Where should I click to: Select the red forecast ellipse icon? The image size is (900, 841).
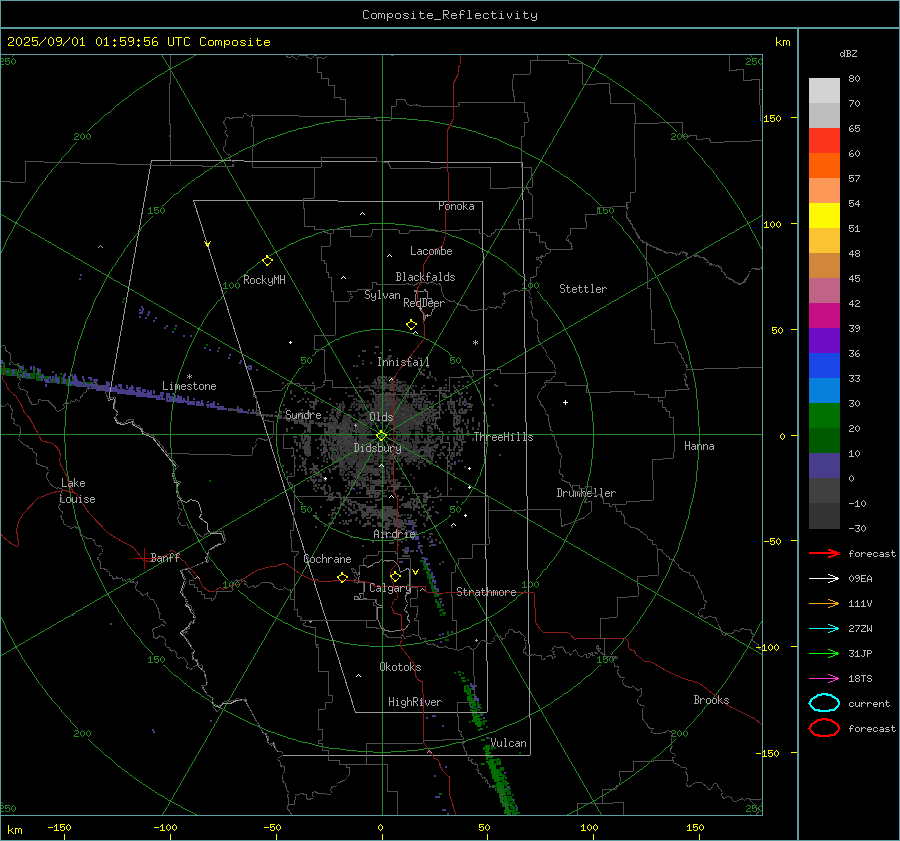tap(824, 728)
